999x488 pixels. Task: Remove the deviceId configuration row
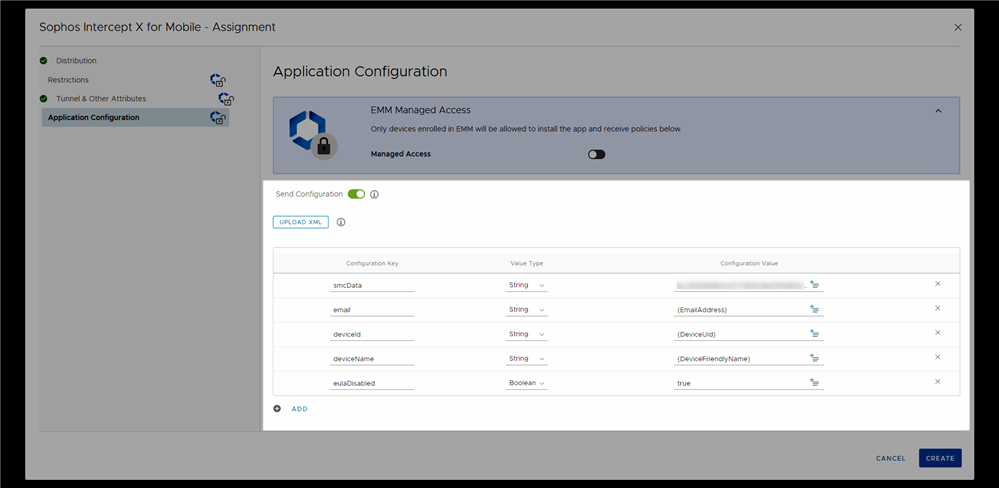(938, 333)
